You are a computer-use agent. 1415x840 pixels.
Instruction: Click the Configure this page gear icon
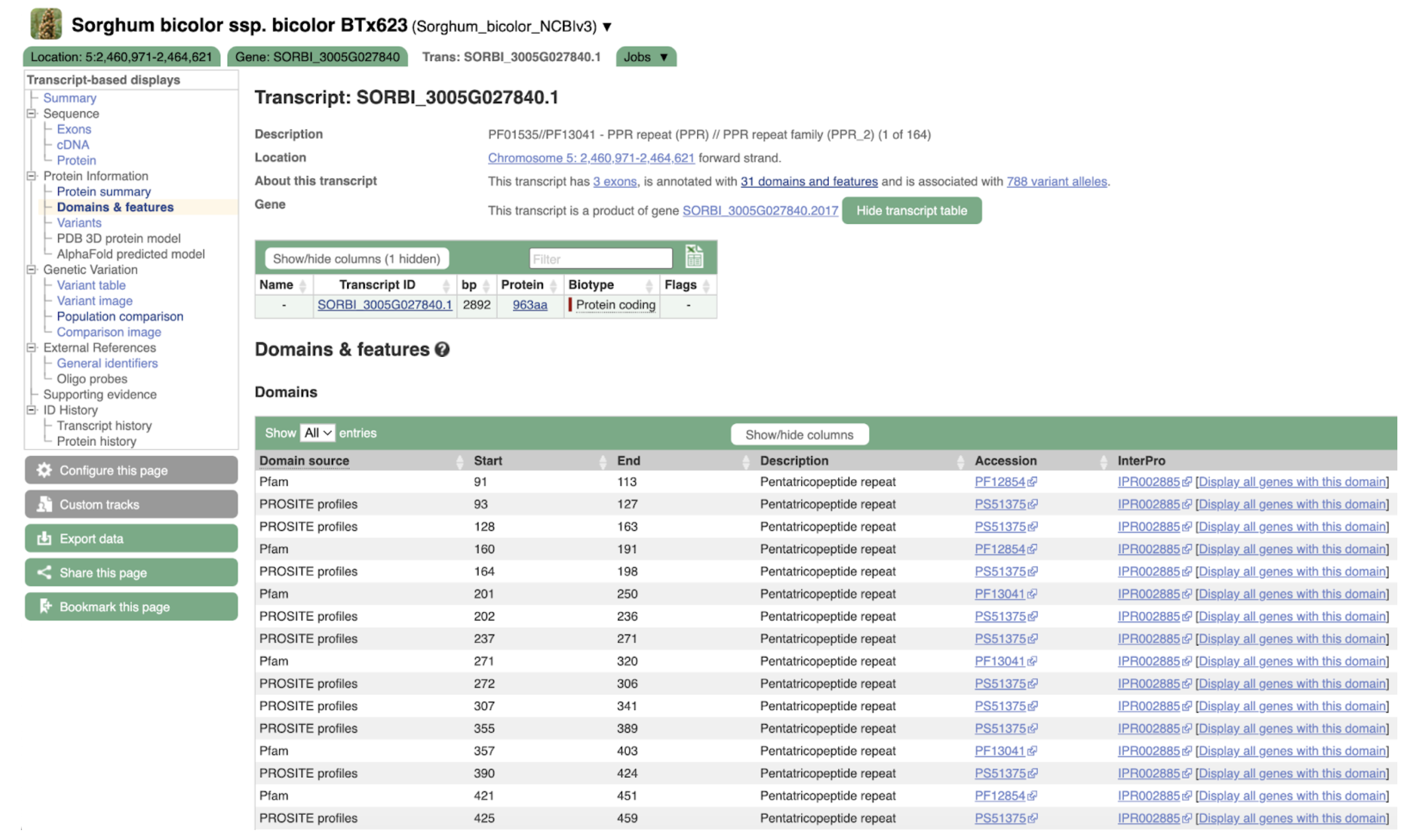tap(44, 470)
